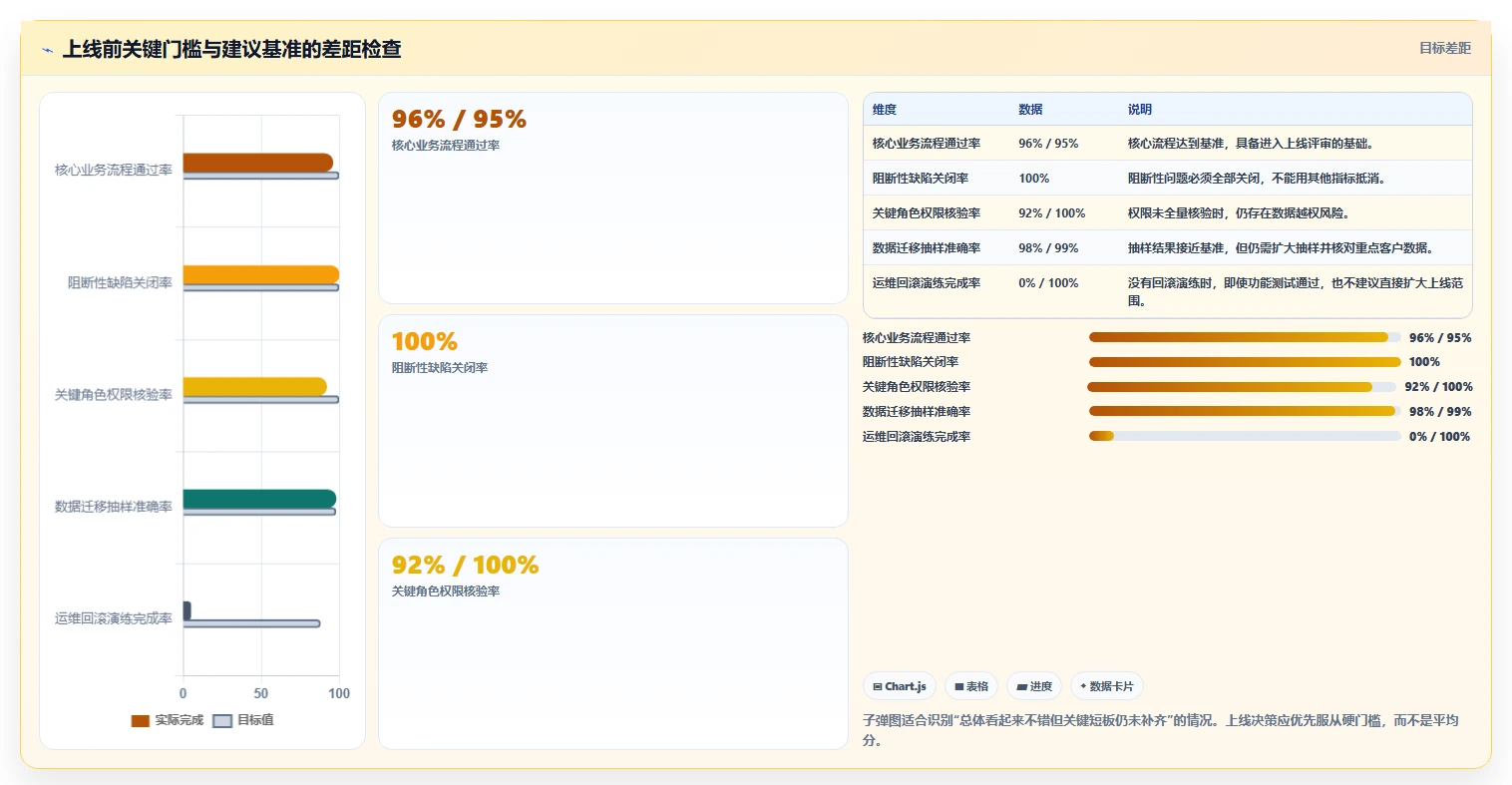Screen dimensions: 1512x785
Task: Click the 核心业务流程通过率 progress bar
Action: point(1245,337)
